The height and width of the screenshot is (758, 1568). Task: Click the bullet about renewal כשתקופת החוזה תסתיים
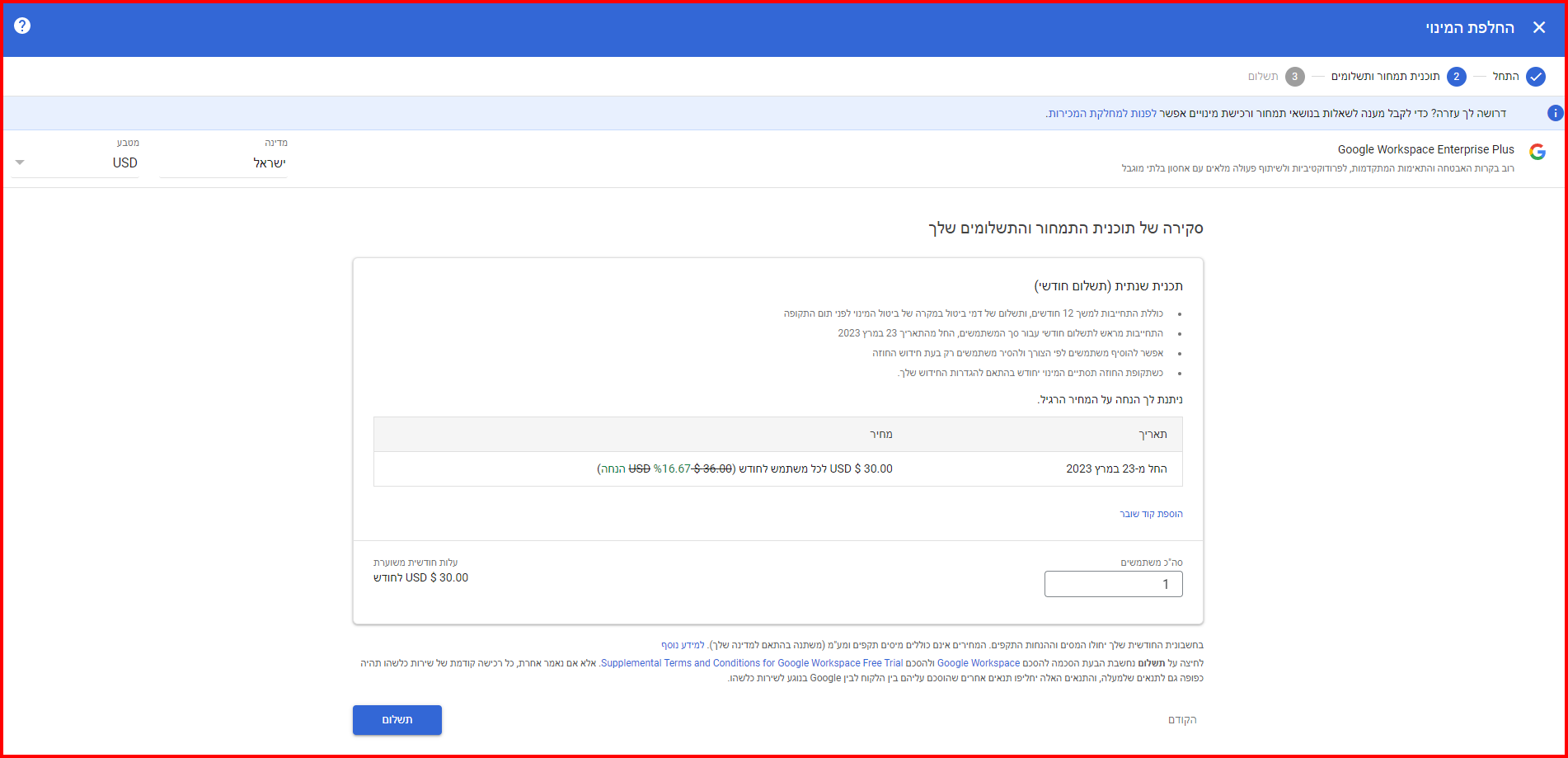[x=1030, y=373]
